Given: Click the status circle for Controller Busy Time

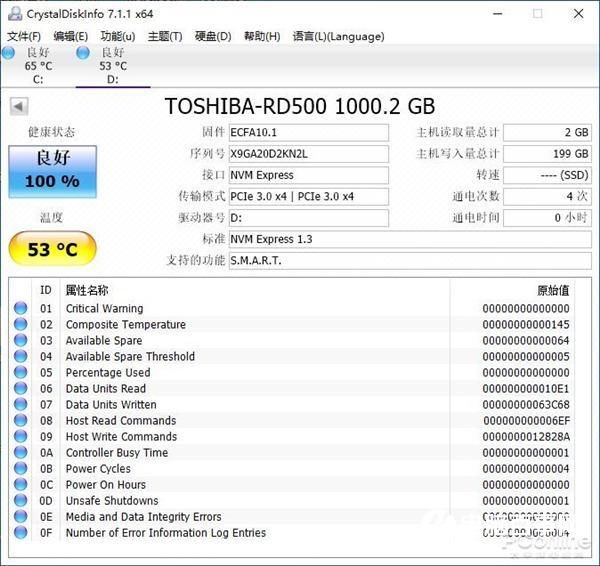Looking at the screenshot, I should point(21,452).
